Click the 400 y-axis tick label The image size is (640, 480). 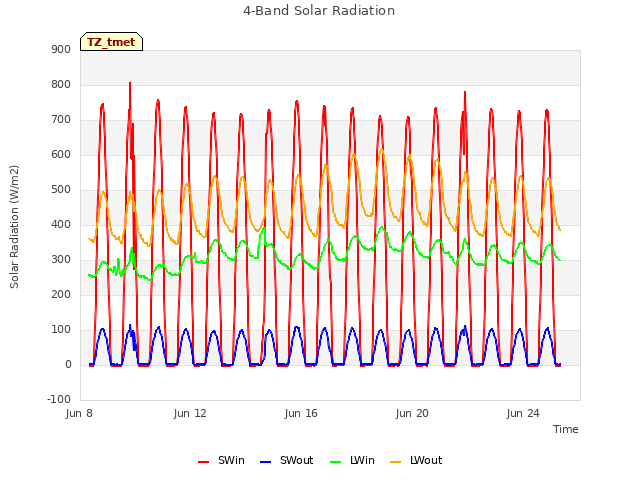61,224
